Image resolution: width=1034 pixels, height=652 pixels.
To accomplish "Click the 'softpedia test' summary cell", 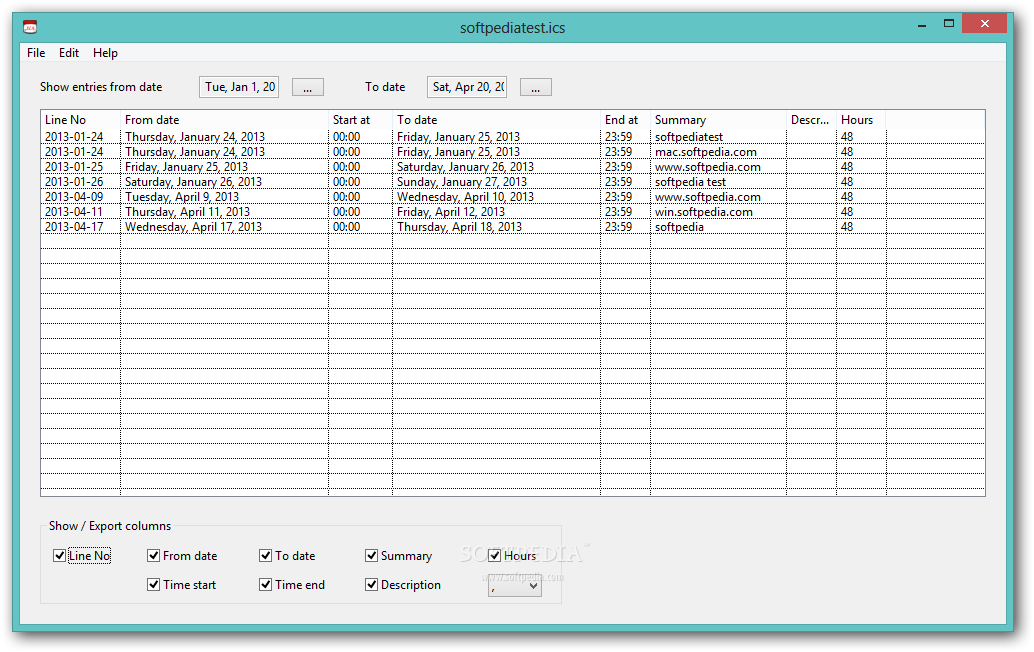I will pos(718,182).
